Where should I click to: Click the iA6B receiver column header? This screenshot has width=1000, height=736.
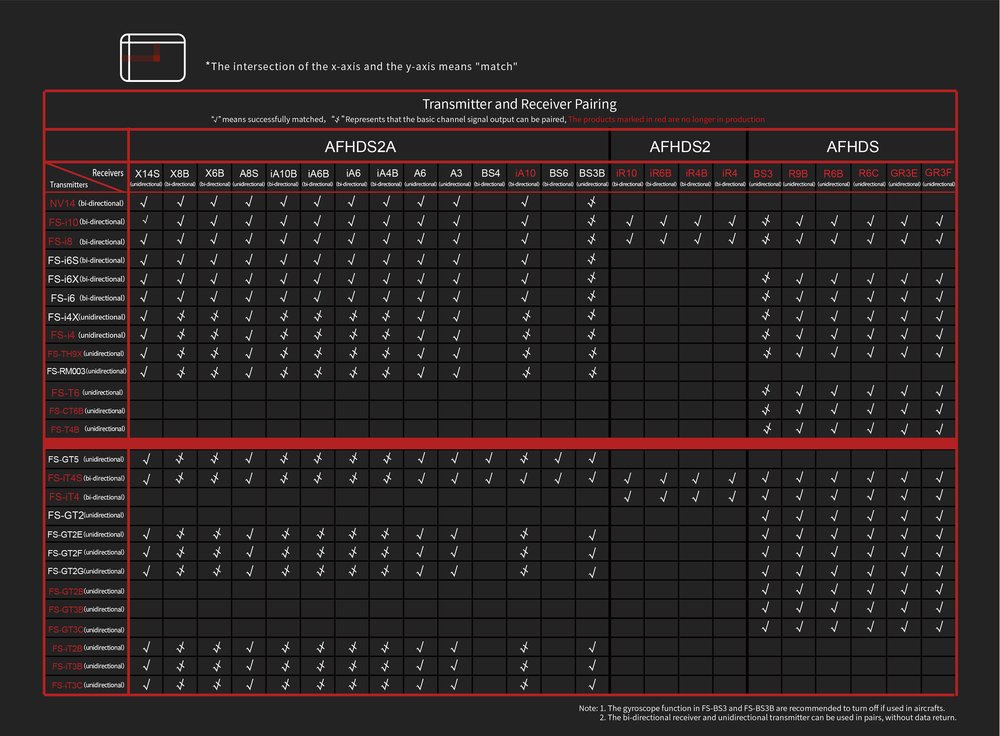click(x=318, y=177)
